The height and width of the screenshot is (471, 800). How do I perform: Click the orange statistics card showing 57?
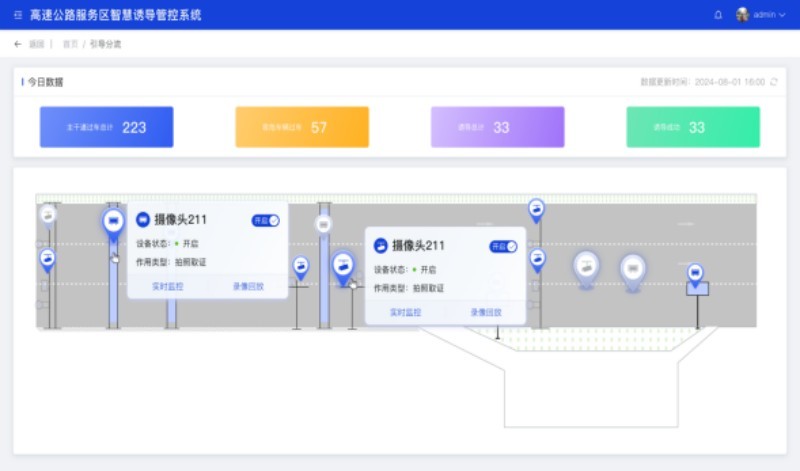tap(302, 127)
